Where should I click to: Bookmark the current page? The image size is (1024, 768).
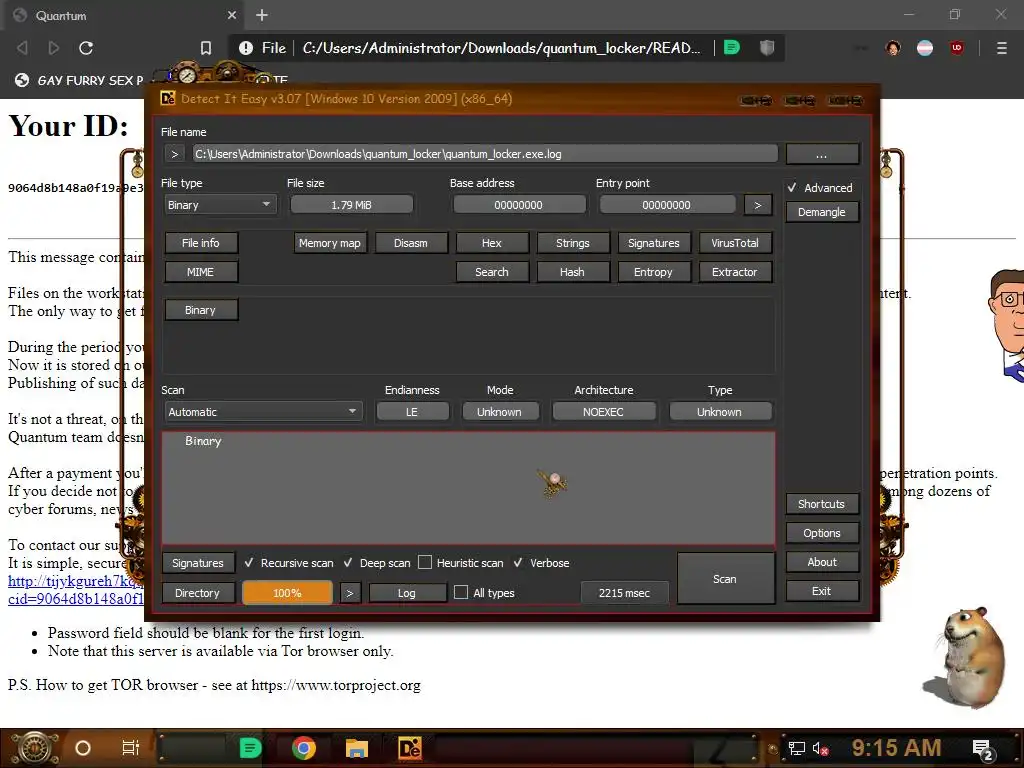point(206,48)
